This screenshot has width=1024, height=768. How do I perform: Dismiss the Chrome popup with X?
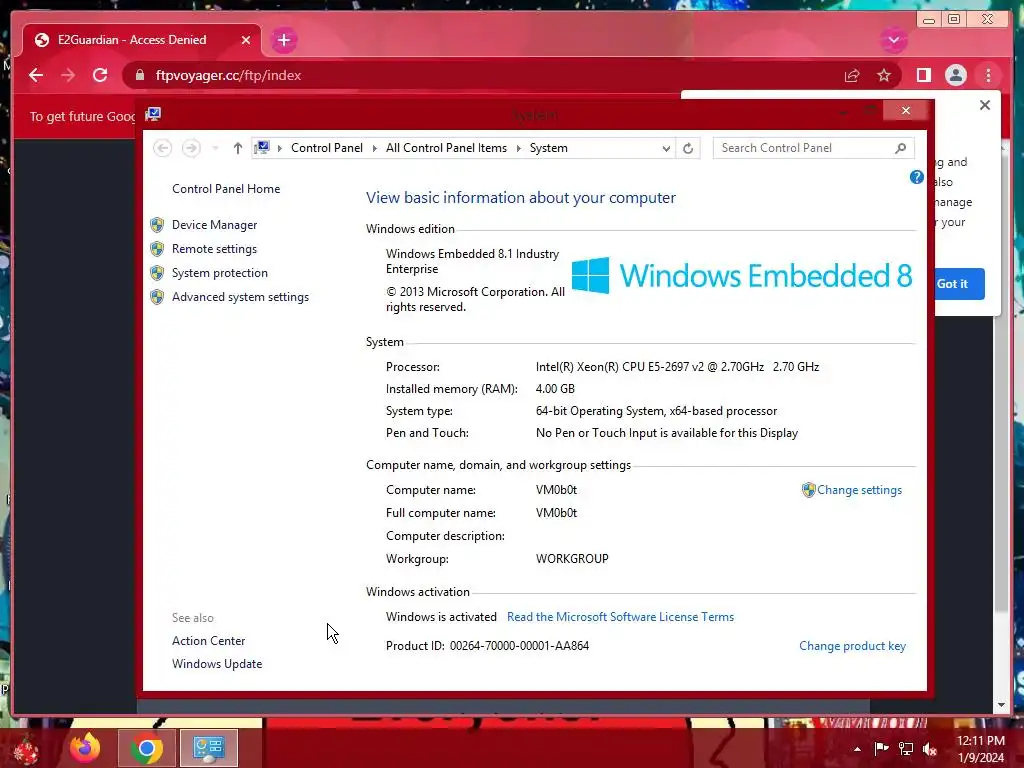coord(985,105)
